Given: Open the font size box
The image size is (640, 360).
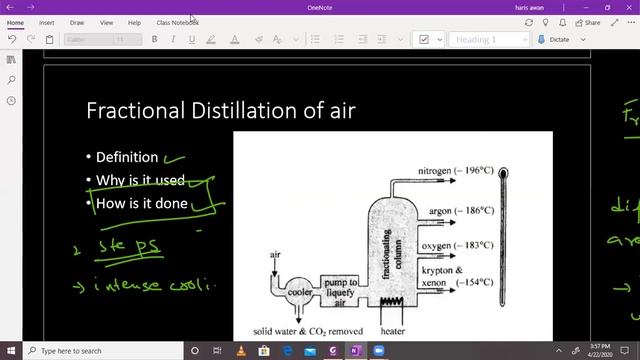Looking at the screenshot, I should [127, 40].
